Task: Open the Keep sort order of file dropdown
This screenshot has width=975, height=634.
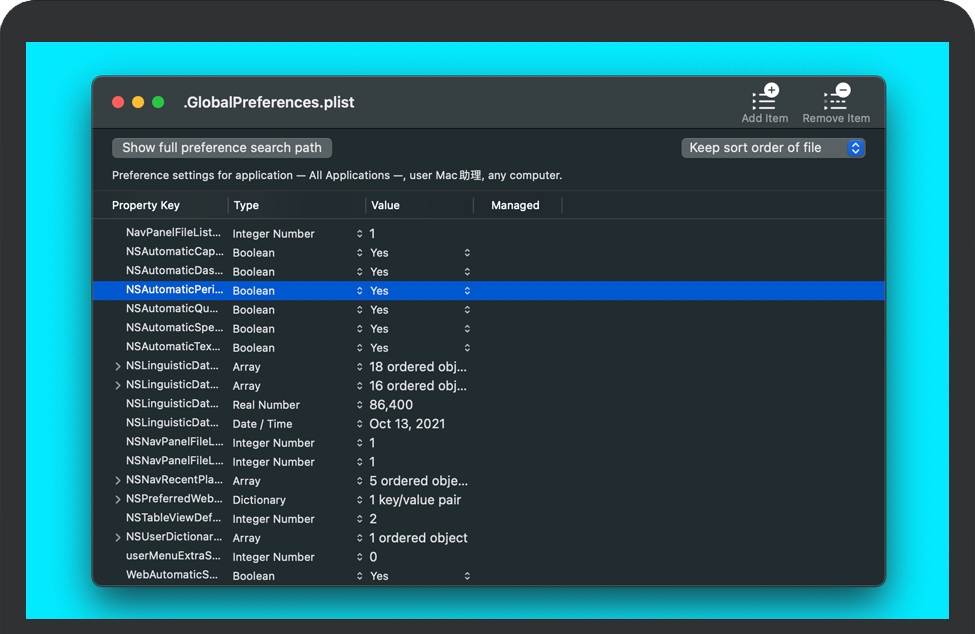Action: 773,148
